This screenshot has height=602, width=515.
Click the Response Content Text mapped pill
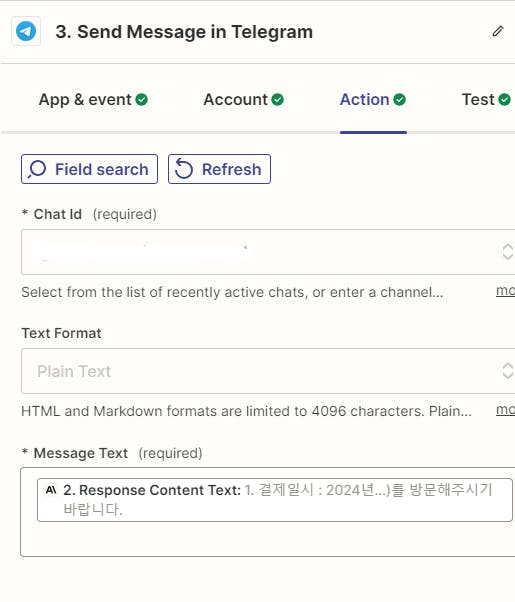pyautogui.click(x=275, y=500)
